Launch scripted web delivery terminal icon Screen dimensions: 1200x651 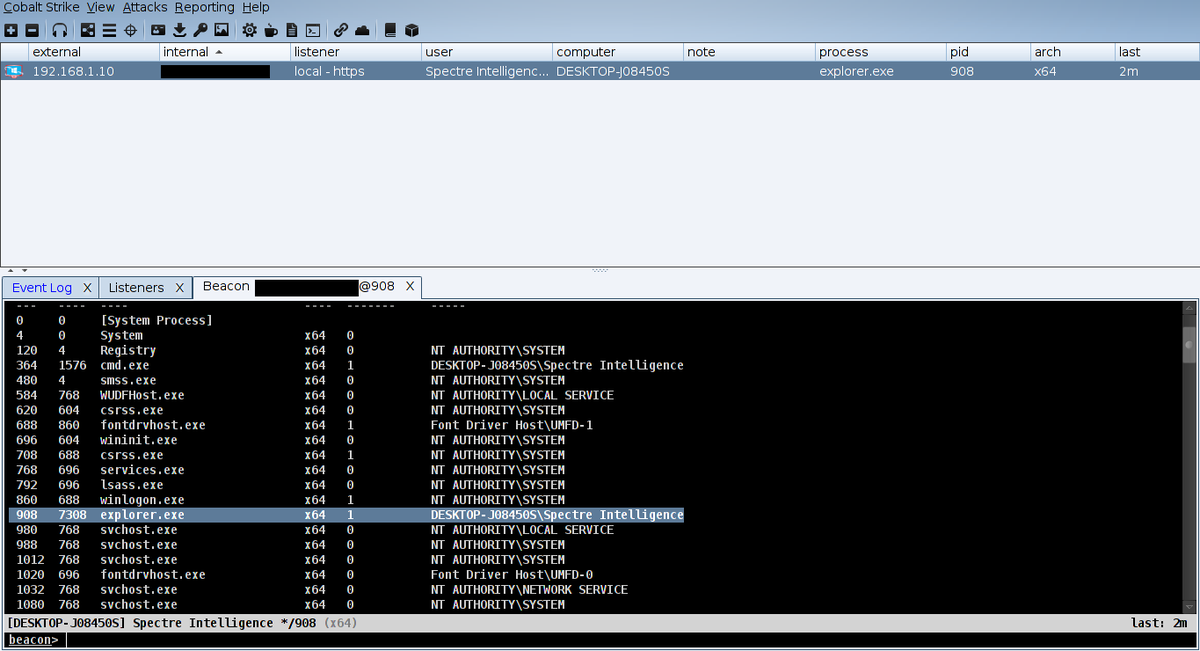click(x=312, y=30)
